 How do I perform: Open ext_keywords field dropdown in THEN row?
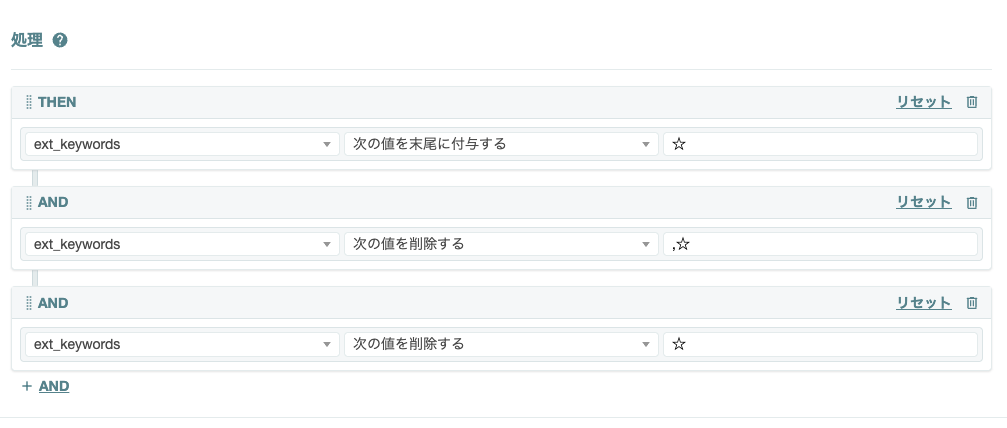pyautogui.click(x=182, y=144)
